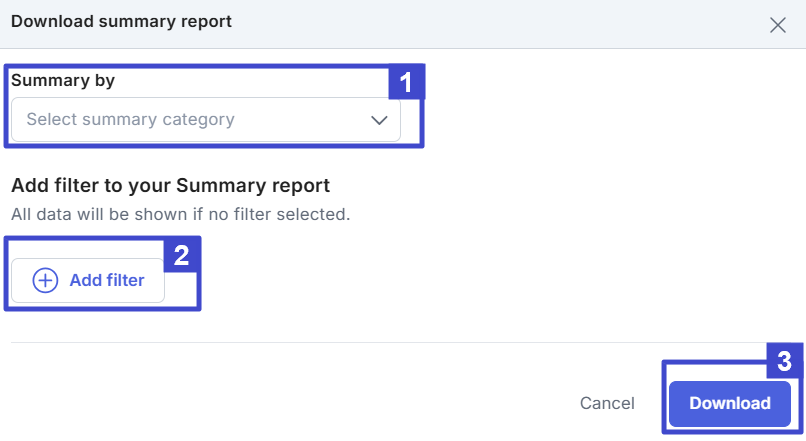The height and width of the screenshot is (441, 806).
Task: Click 'Select summary category' placeholder text
Action: pyautogui.click(x=130, y=120)
